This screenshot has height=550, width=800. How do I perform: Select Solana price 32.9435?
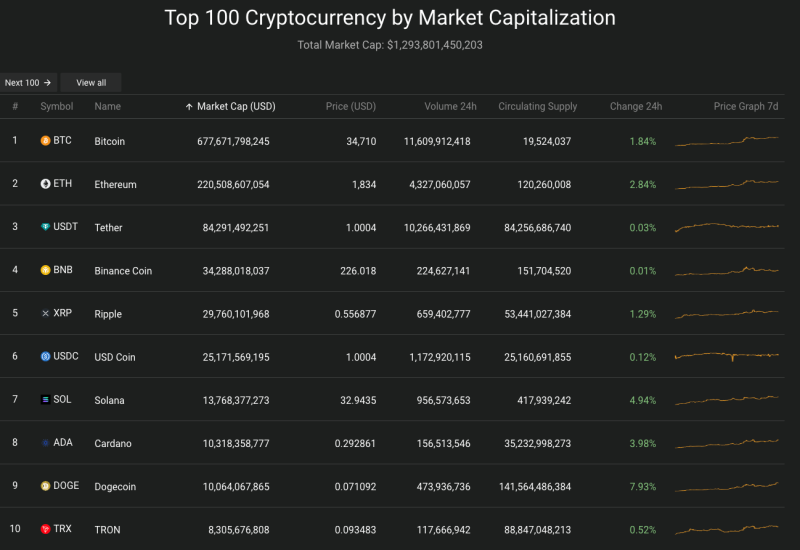pos(358,401)
